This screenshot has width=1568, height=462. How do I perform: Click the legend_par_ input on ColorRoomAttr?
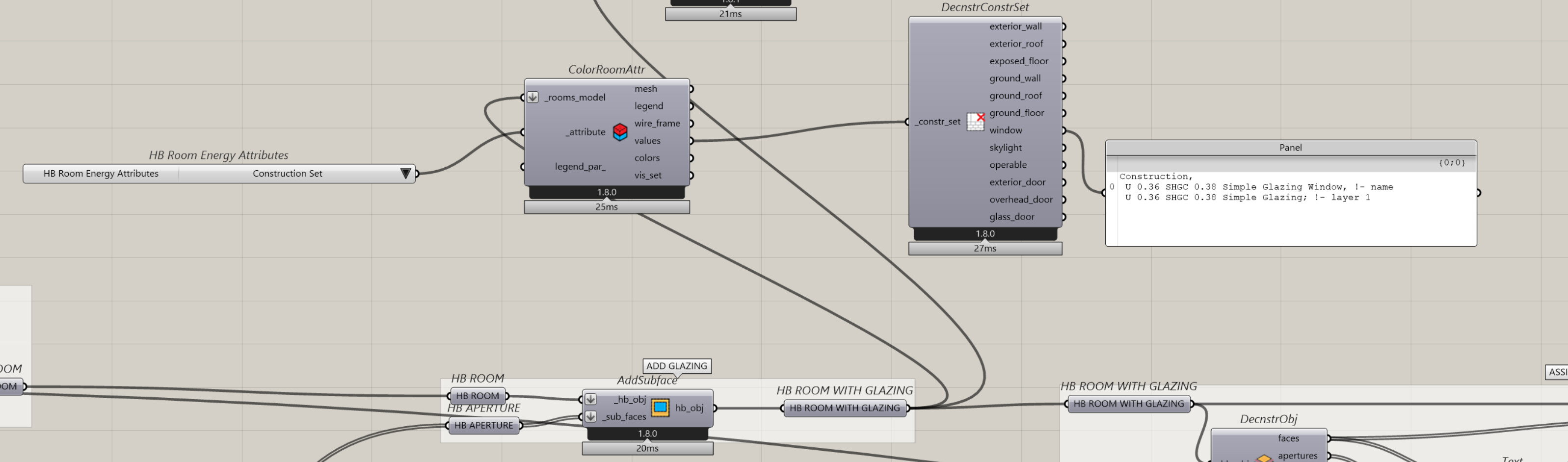click(x=580, y=166)
